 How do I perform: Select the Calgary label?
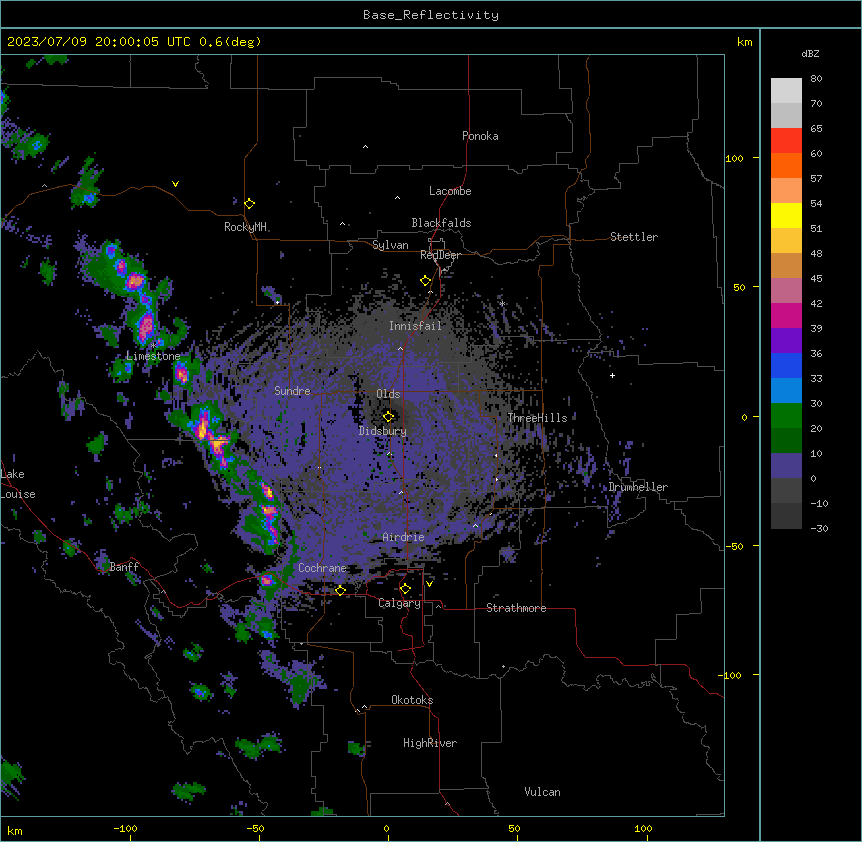pyautogui.click(x=399, y=603)
